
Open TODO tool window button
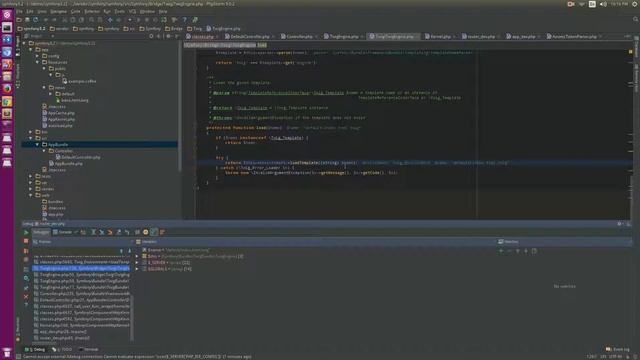coord(62,349)
